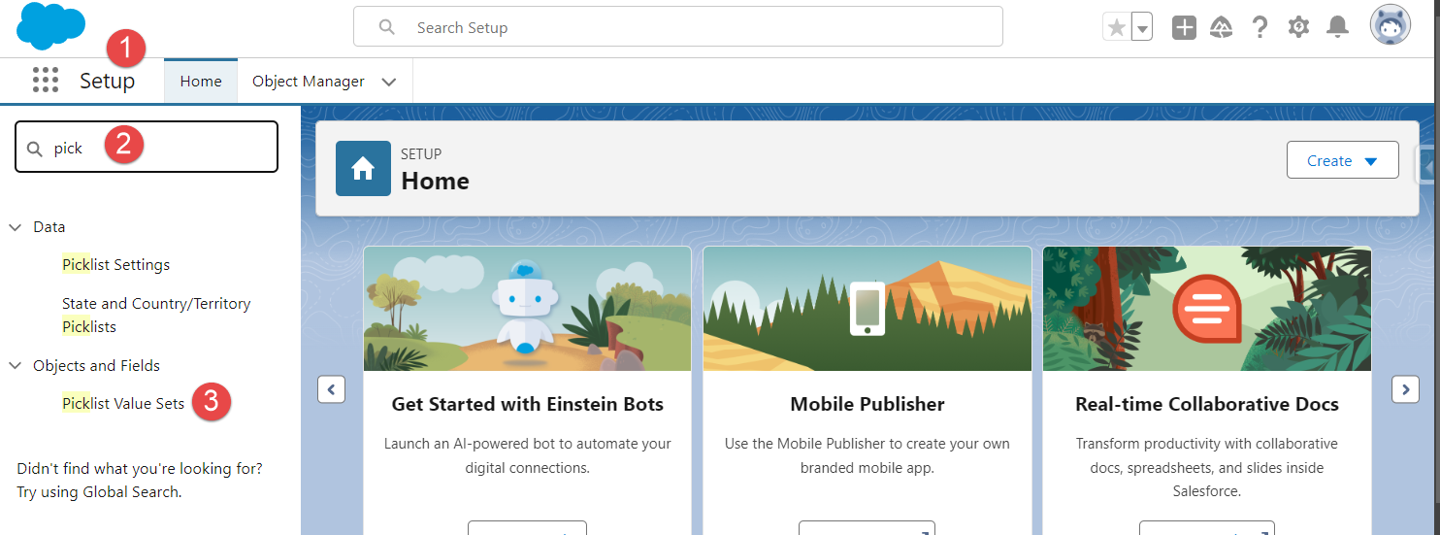Screen dimensions: 1440x535
Task: Click the Einstein Bots card image
Action: pyautogui.click(x=527, y=309)
